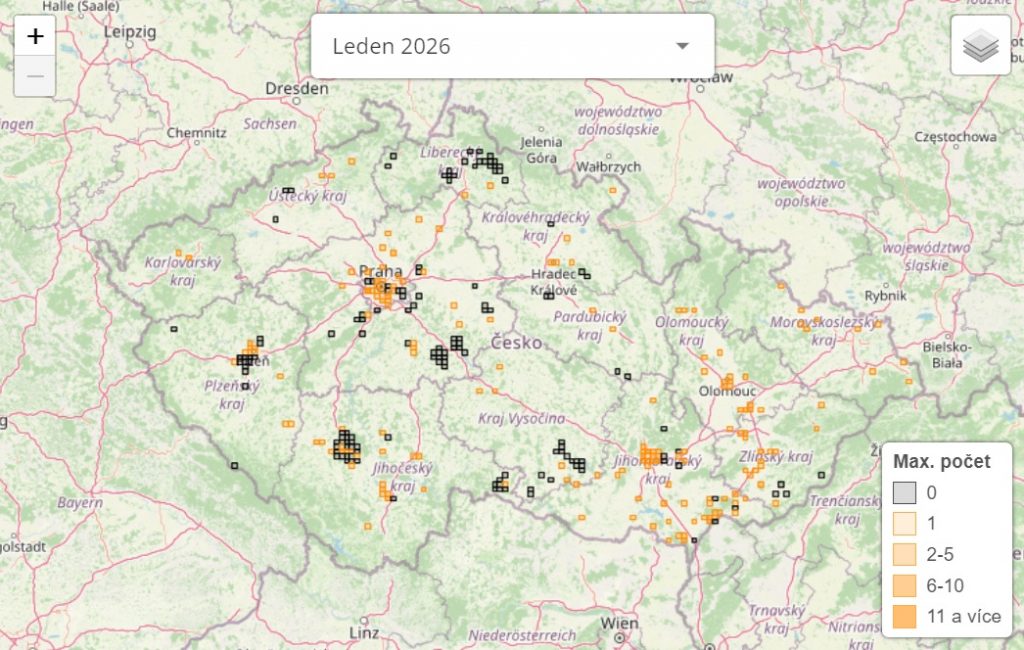Open the map layers control
Image resolution: width=1024 pixels, height=650 pixels.
pos(980,45)
